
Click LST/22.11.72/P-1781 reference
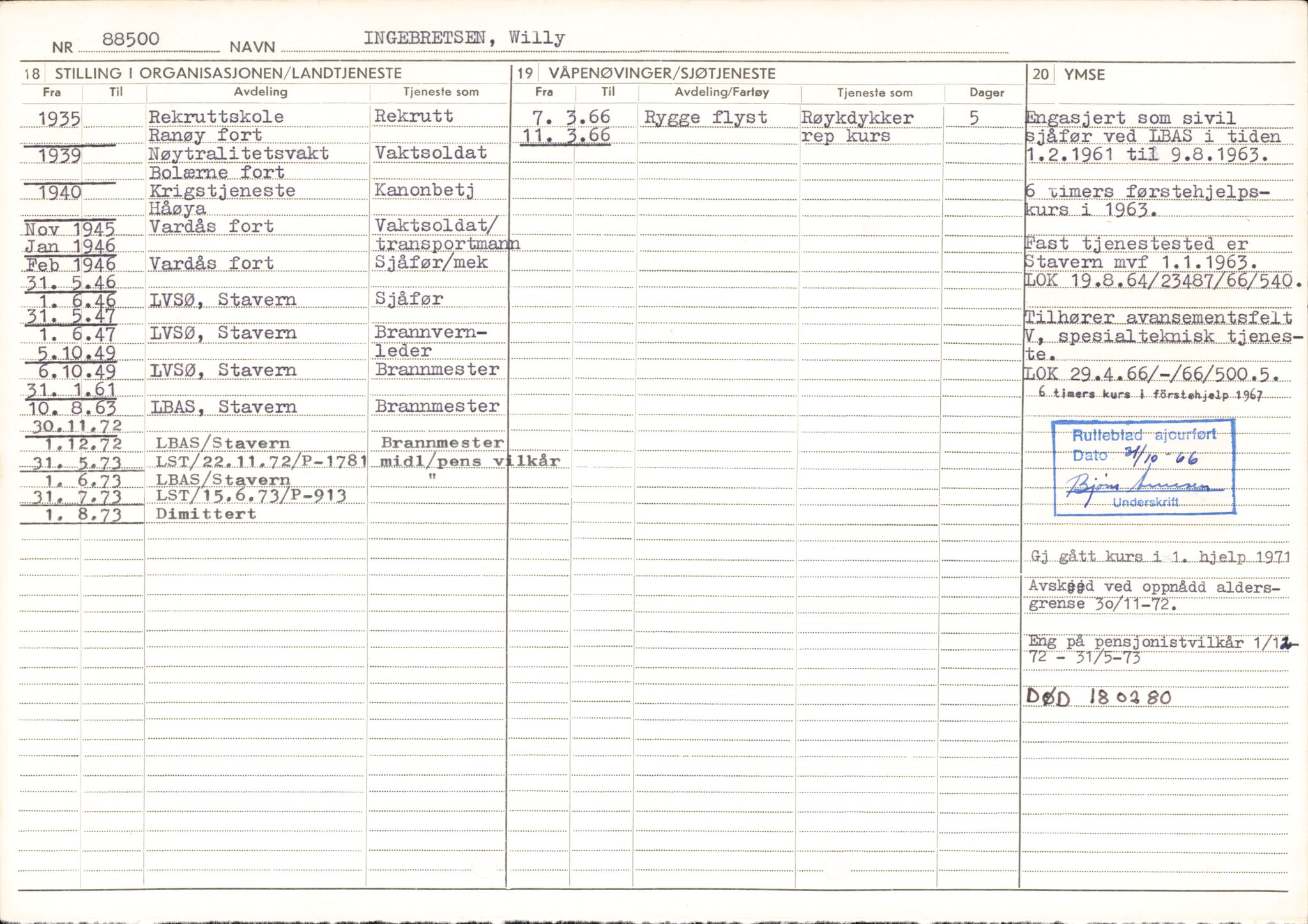[262, 461]
